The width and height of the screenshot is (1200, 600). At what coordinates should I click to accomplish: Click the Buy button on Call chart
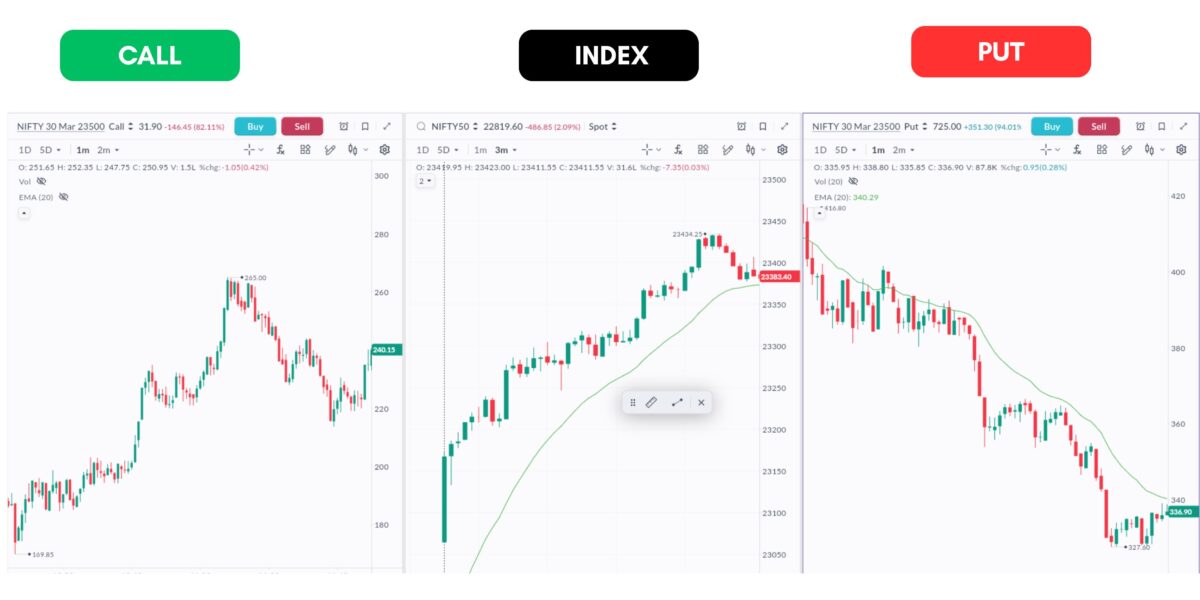tap(255, 127)
